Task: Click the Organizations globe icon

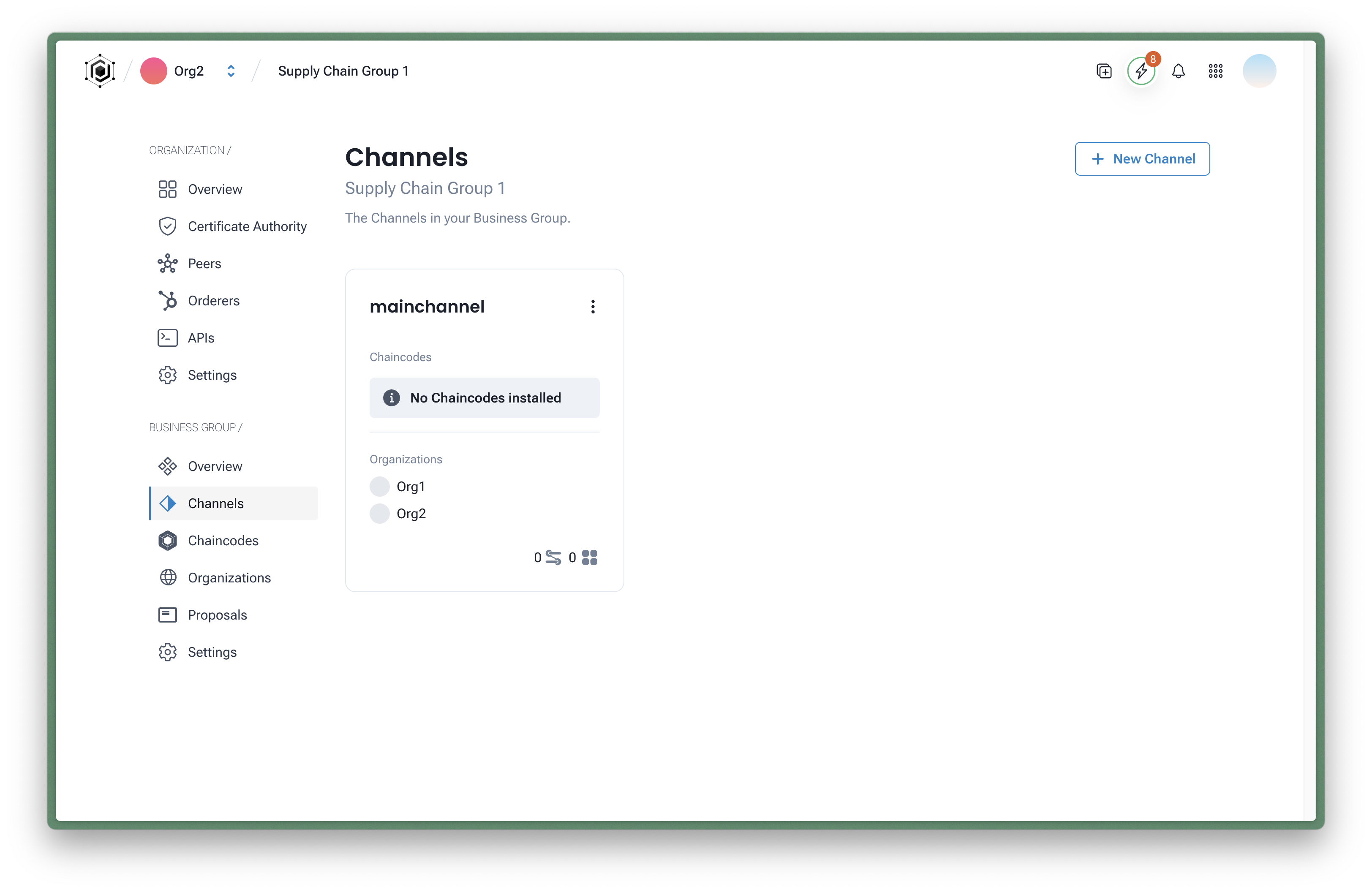Action: click(x=167, y=577)
